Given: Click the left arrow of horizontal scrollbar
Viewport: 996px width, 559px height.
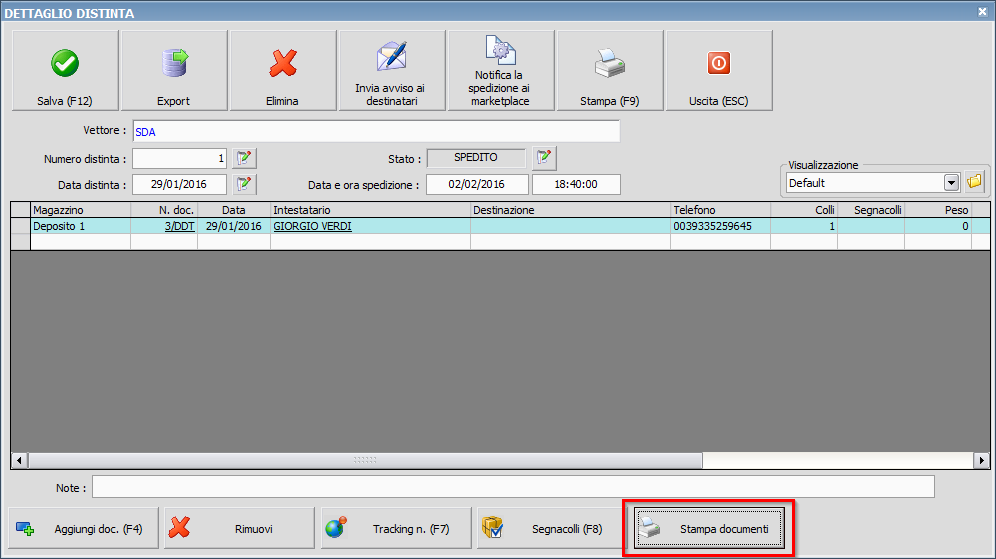Looking at the screenshot, I should (x=20, y=461).
